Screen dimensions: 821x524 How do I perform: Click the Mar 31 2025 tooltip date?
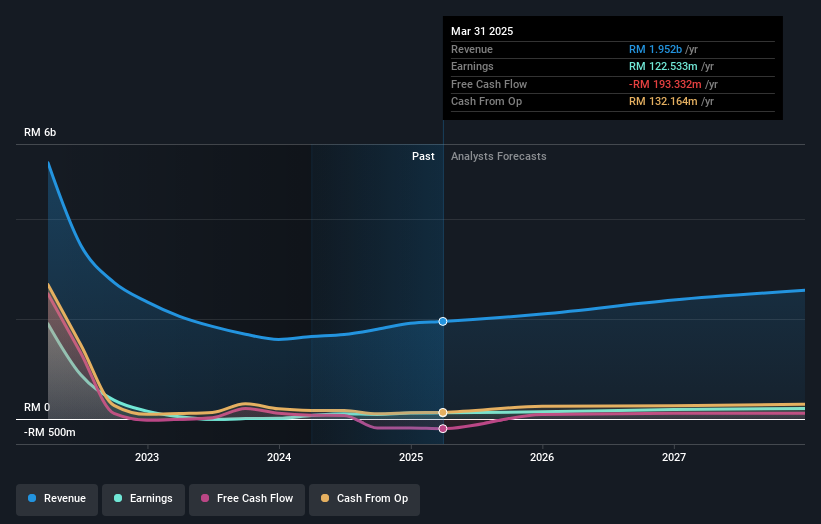pos(482,31)
